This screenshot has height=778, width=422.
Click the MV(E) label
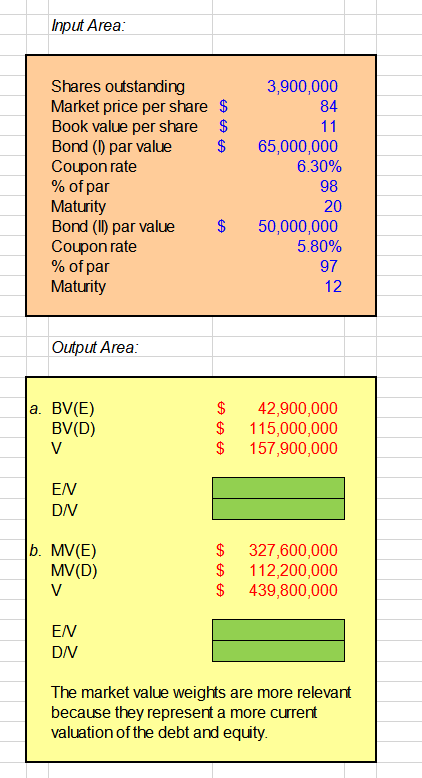click(x=74, y=550)
